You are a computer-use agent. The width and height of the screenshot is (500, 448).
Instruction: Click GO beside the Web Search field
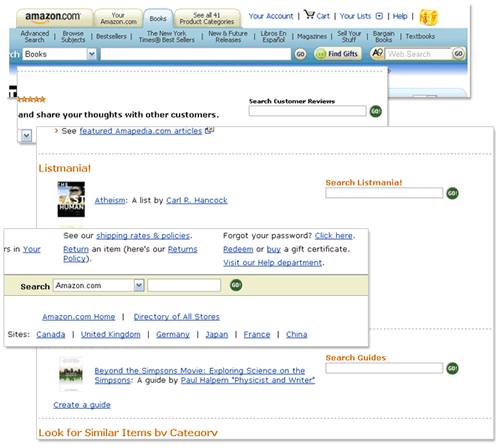click(x=458, y=54)
